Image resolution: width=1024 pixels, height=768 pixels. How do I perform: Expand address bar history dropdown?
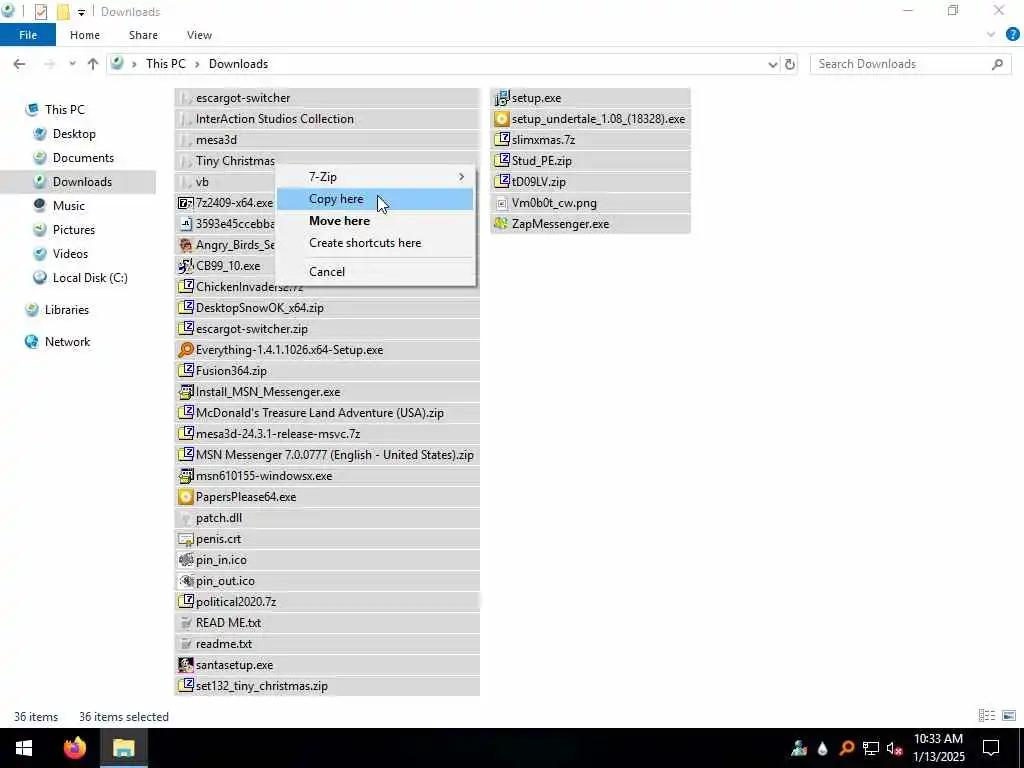(x=773, y=64)
